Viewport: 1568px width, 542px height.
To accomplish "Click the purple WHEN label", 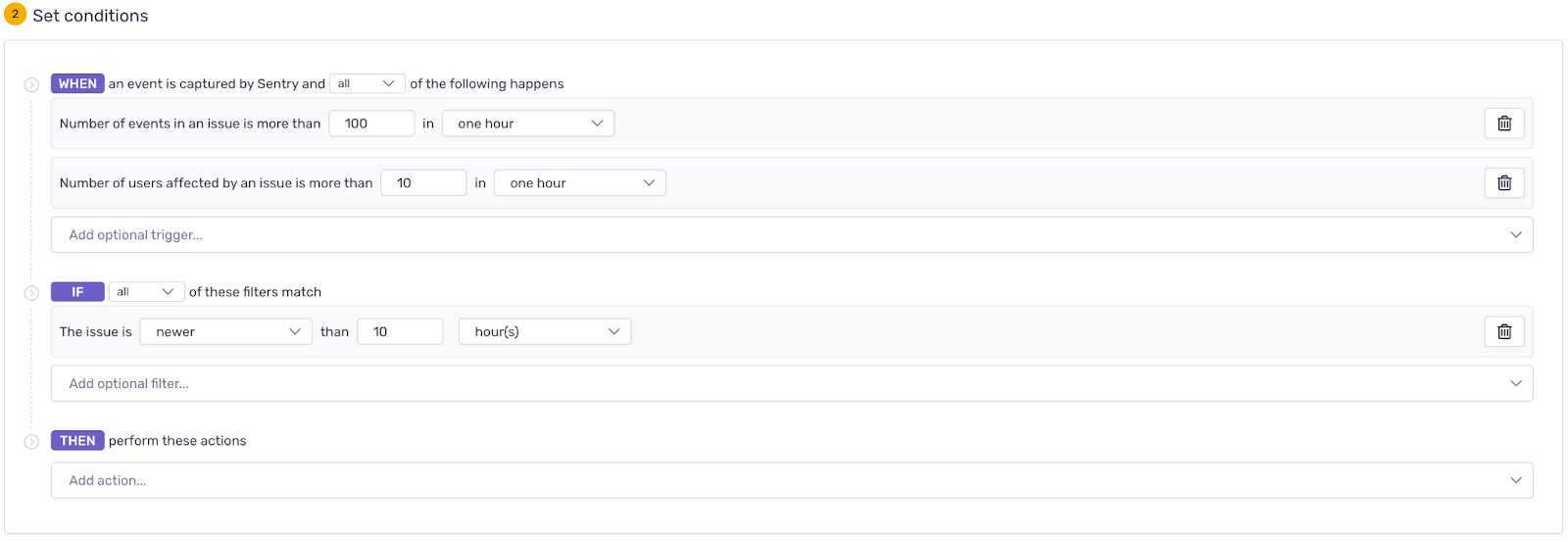I will tap(77, 84).
